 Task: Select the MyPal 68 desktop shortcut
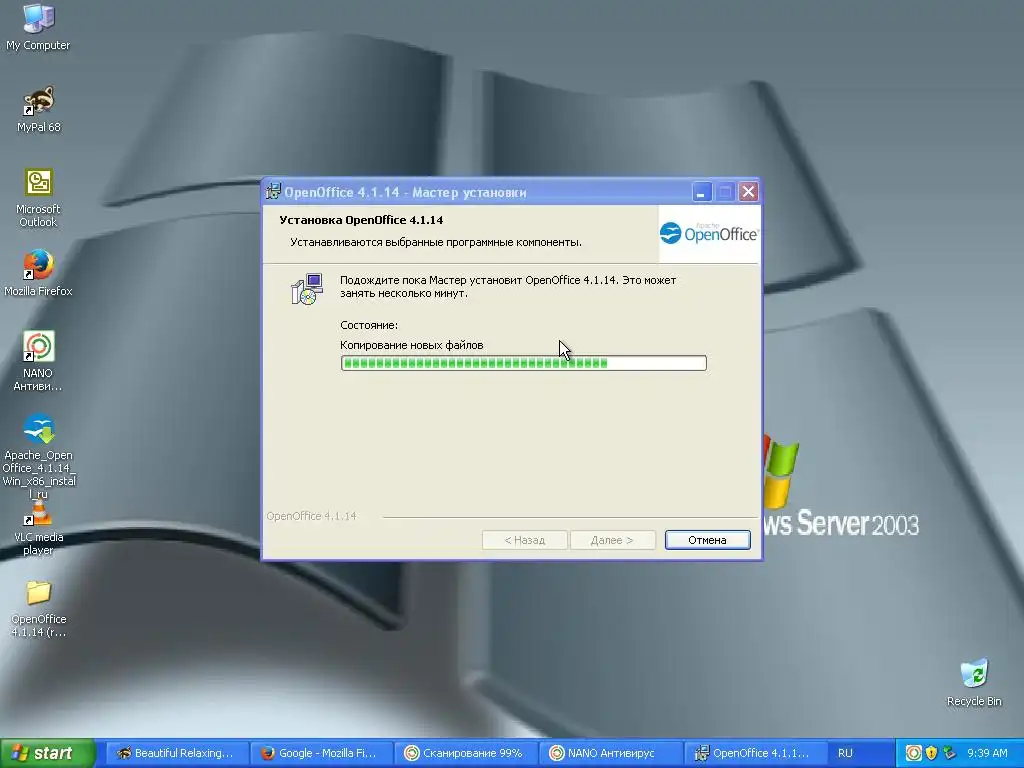(39, 109)
